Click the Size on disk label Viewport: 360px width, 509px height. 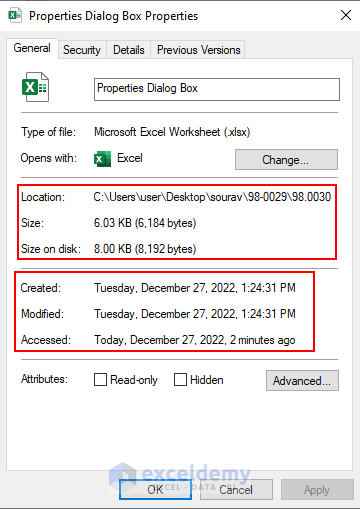pyautogui.click(x=51, y=249)
